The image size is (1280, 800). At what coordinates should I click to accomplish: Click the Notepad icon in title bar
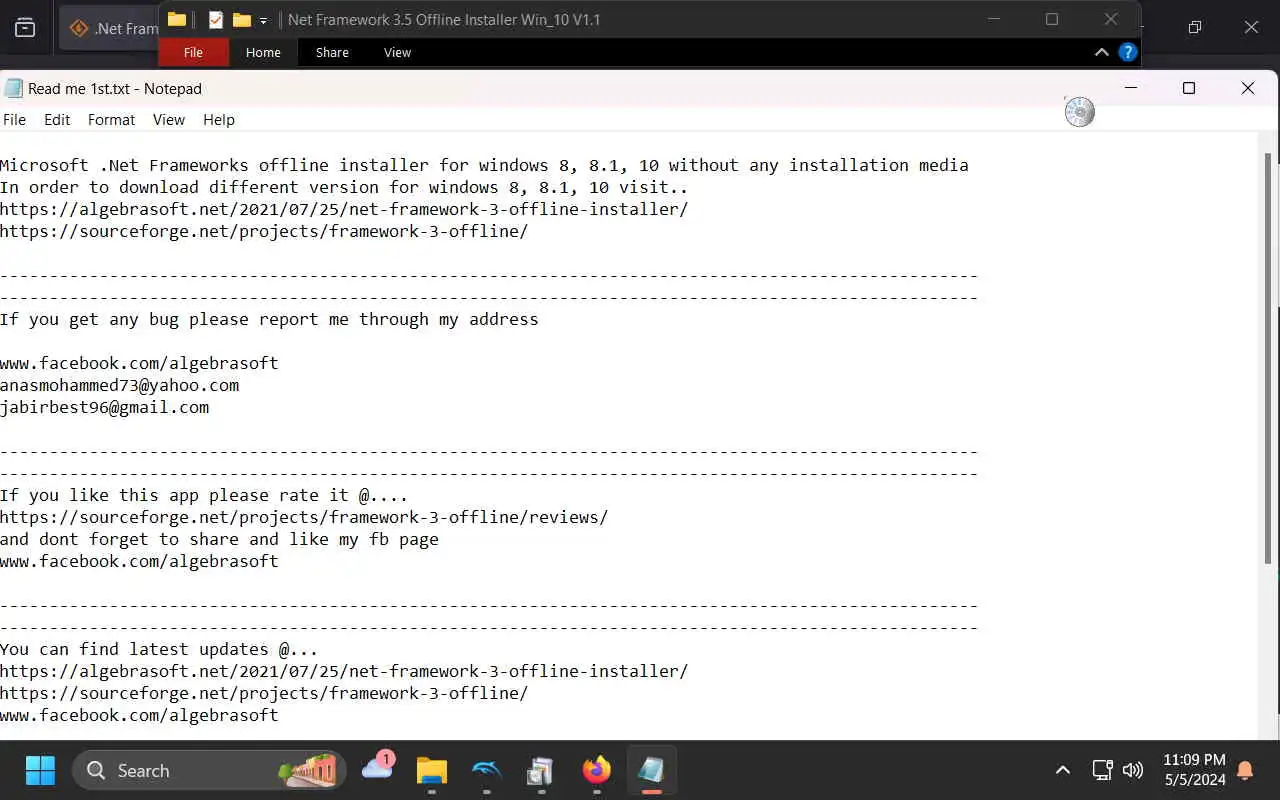tap(13, 88)
